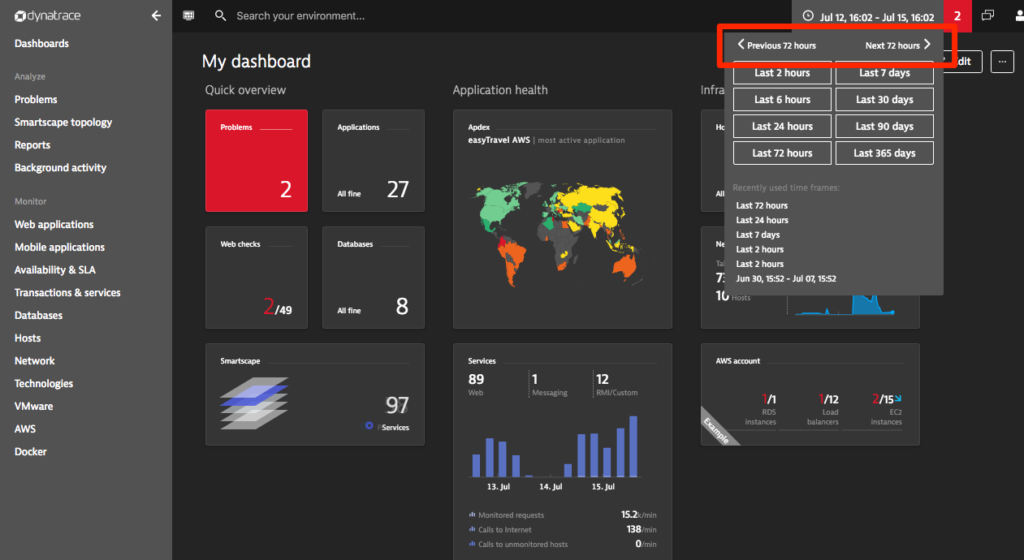Open Dashboards in sidebar

[x=42, y=43]
